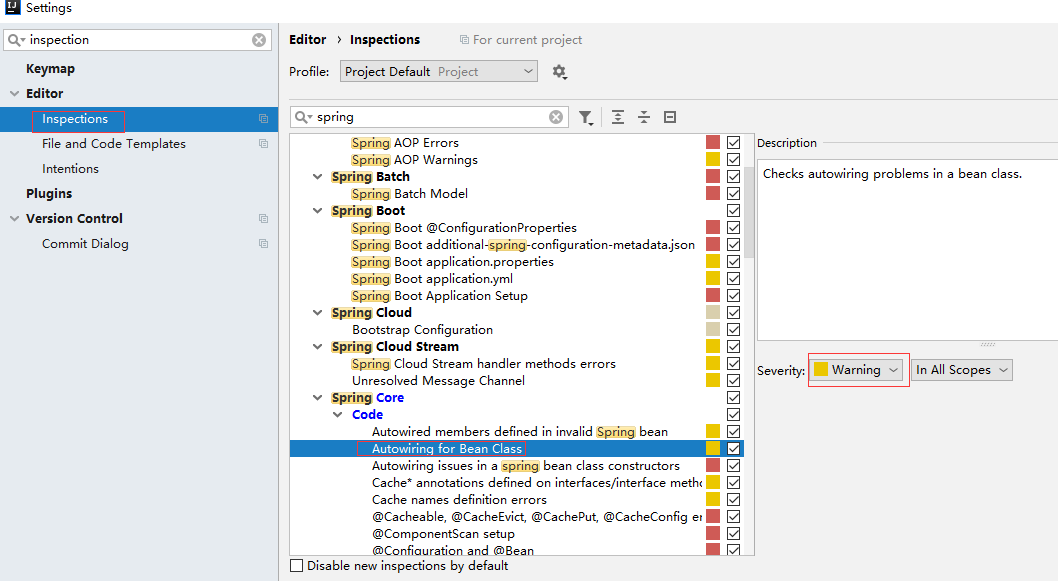Open the Severity 'Warning' dropdown
Screen dimensions: 1058x581
point(857,370)
